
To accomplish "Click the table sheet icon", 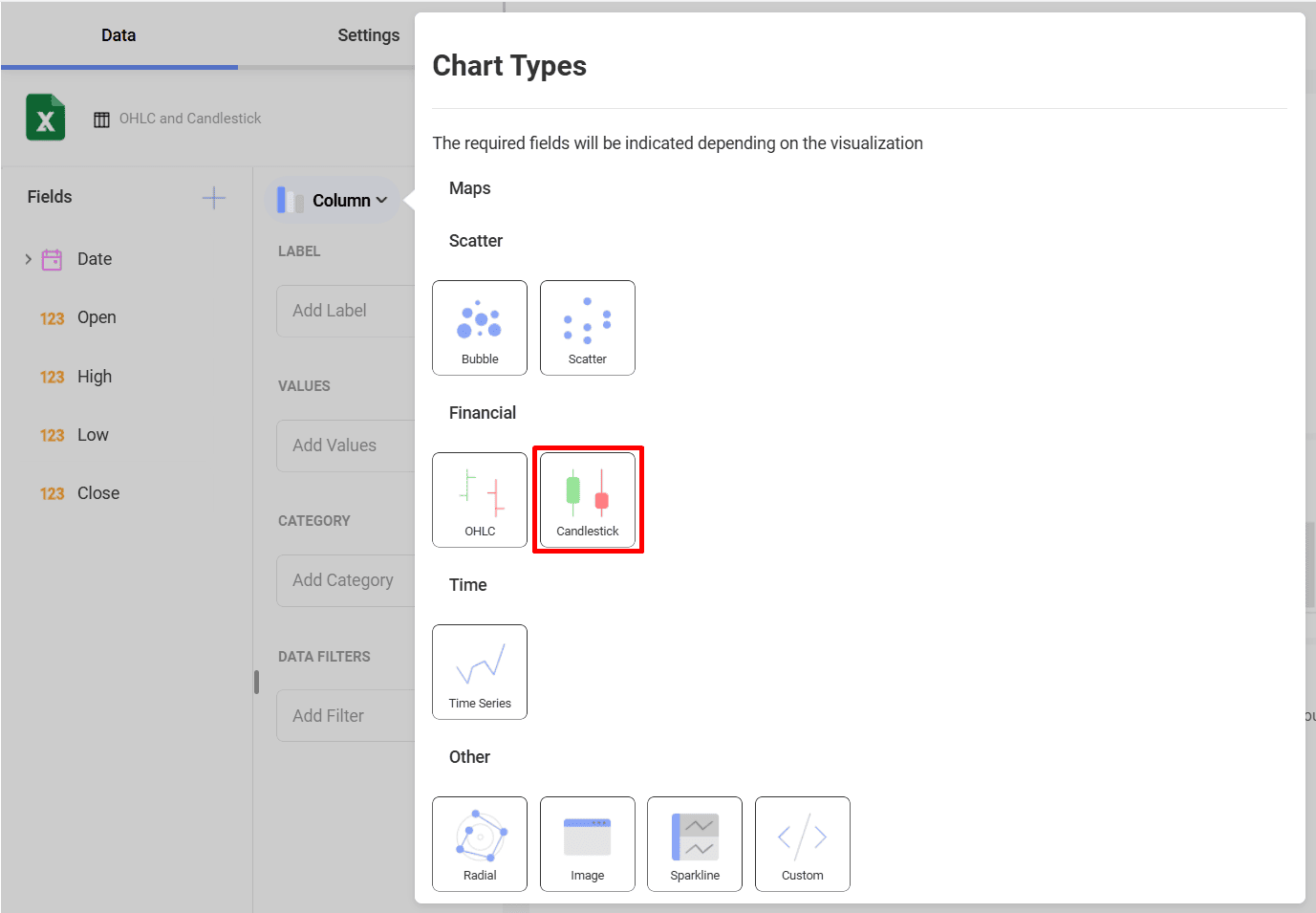I will pyautogui.click(x=101, y=120).
